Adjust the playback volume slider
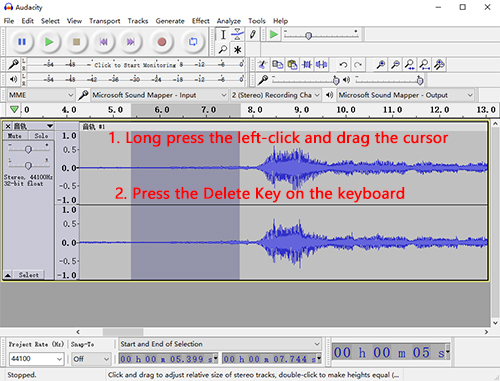Screen dimensions: 500x381 click(420, 80)
